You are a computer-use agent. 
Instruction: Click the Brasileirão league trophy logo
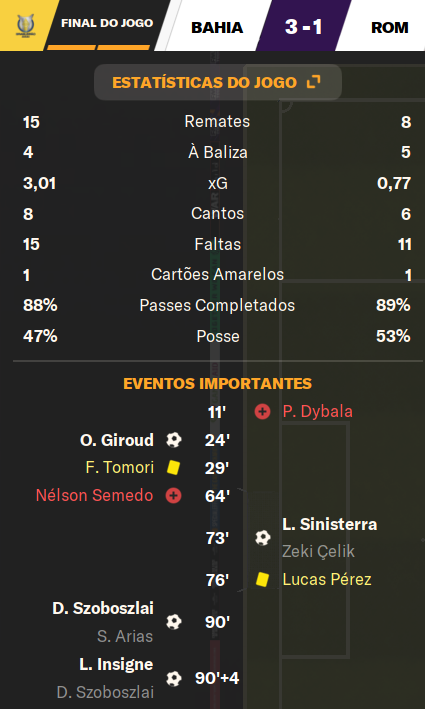coord(25,25)
